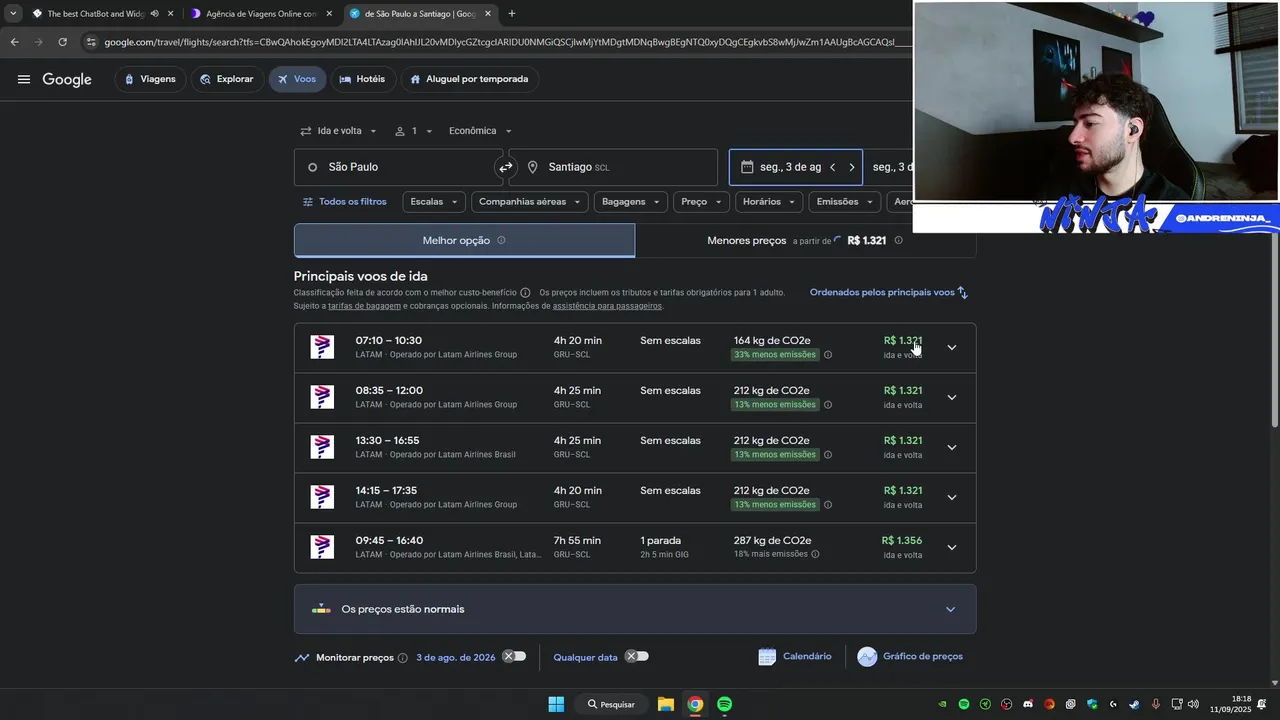Open info about Melhor opção ranking

pyautogui.click(x=501, y=240)
